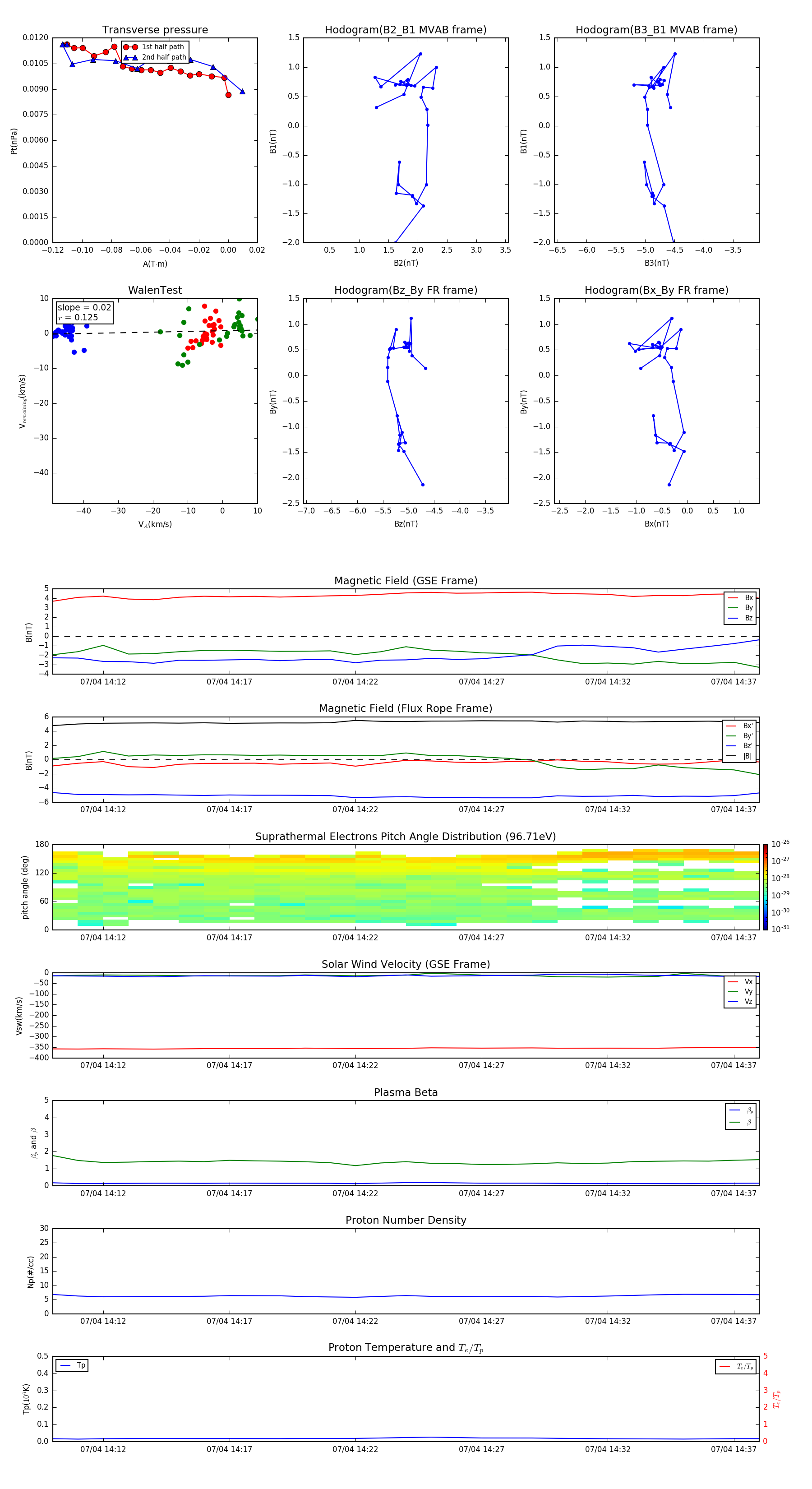
Task: Select the "Bz(nT)" x-axis label
Action: click(406, 524)
